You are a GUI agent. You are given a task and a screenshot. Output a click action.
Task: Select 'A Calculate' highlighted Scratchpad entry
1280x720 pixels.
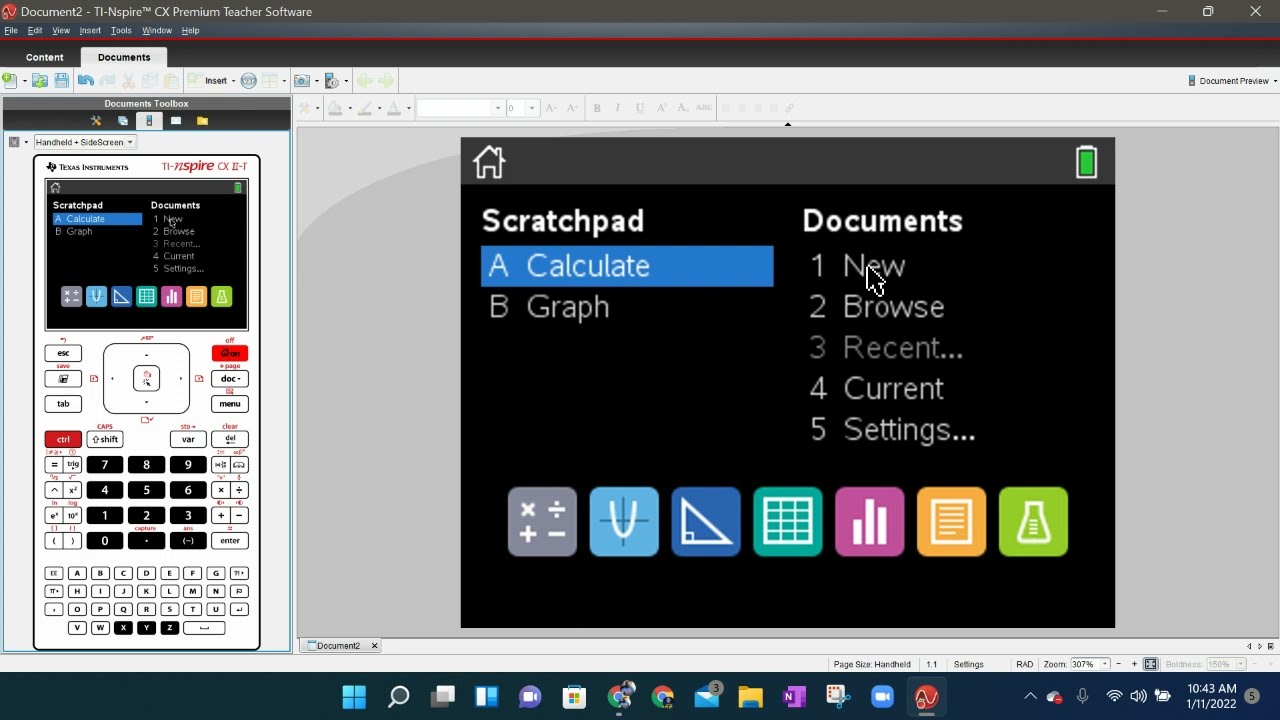point(627,266)
